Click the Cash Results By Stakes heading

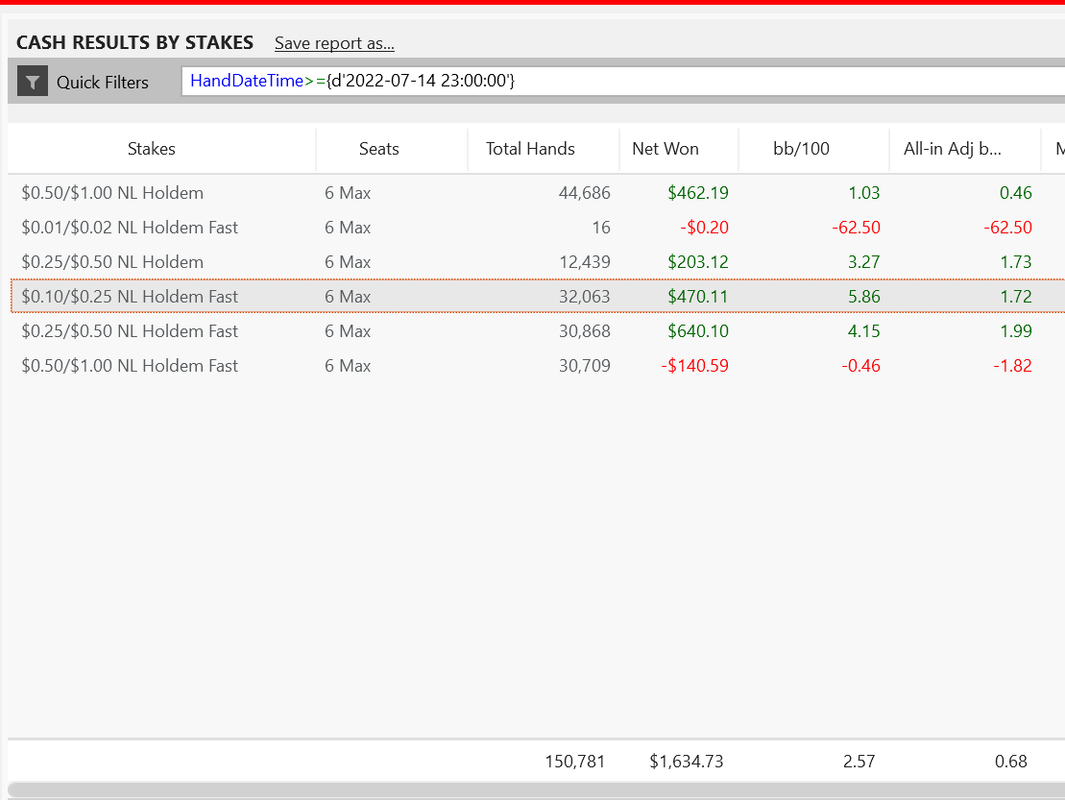tap(134, 42)
